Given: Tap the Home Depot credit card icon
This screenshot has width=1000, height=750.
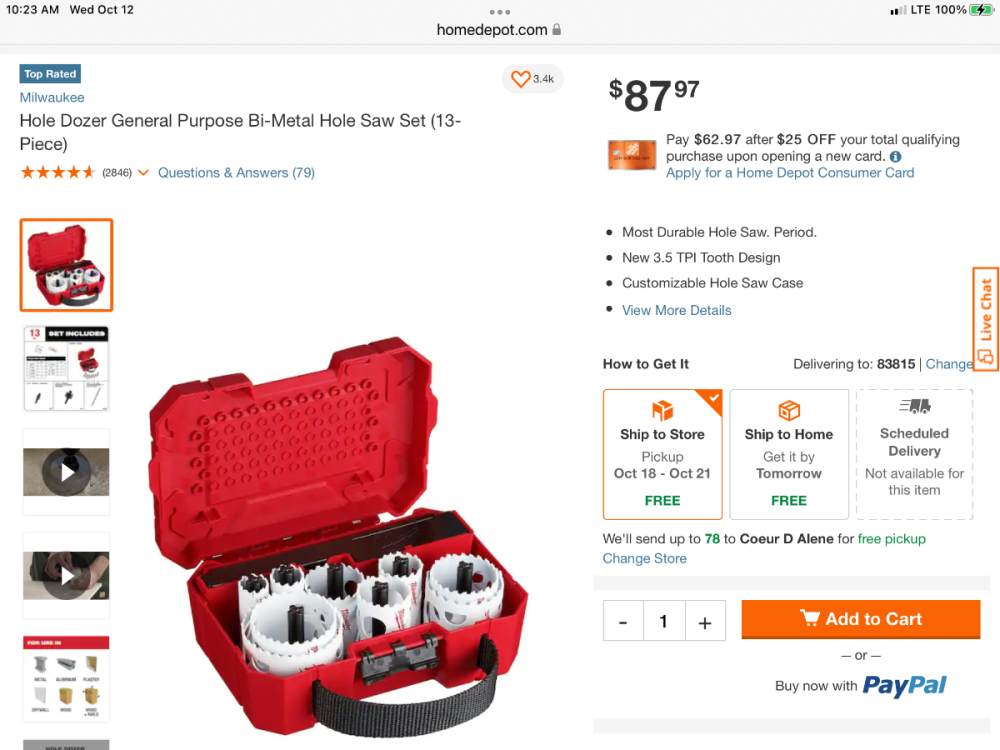Looking at the screenshot, I should 632,156.
